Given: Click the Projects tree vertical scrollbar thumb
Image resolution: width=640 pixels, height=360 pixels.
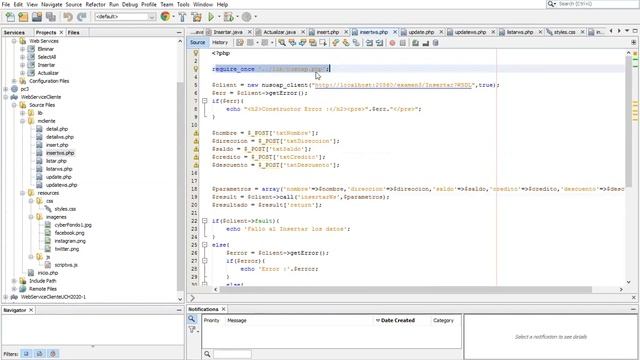Looking at the screenshot, I should (180, 186).
